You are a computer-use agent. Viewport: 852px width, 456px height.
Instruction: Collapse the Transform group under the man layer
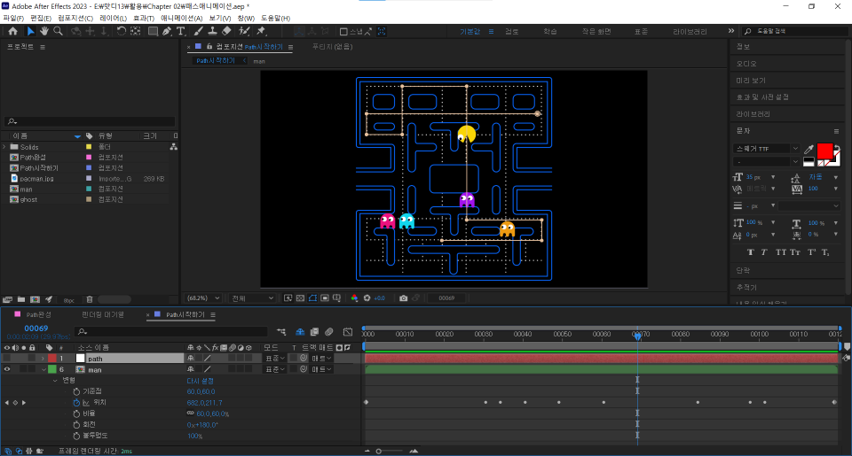[55, 381]
